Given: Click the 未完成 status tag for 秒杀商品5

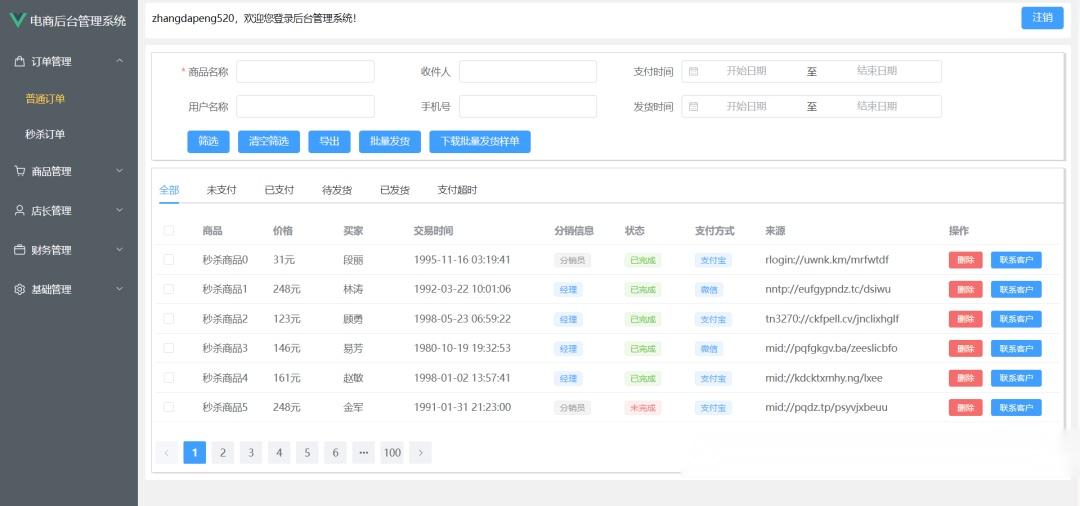Looking at the screenshot, I should point(643,408).
